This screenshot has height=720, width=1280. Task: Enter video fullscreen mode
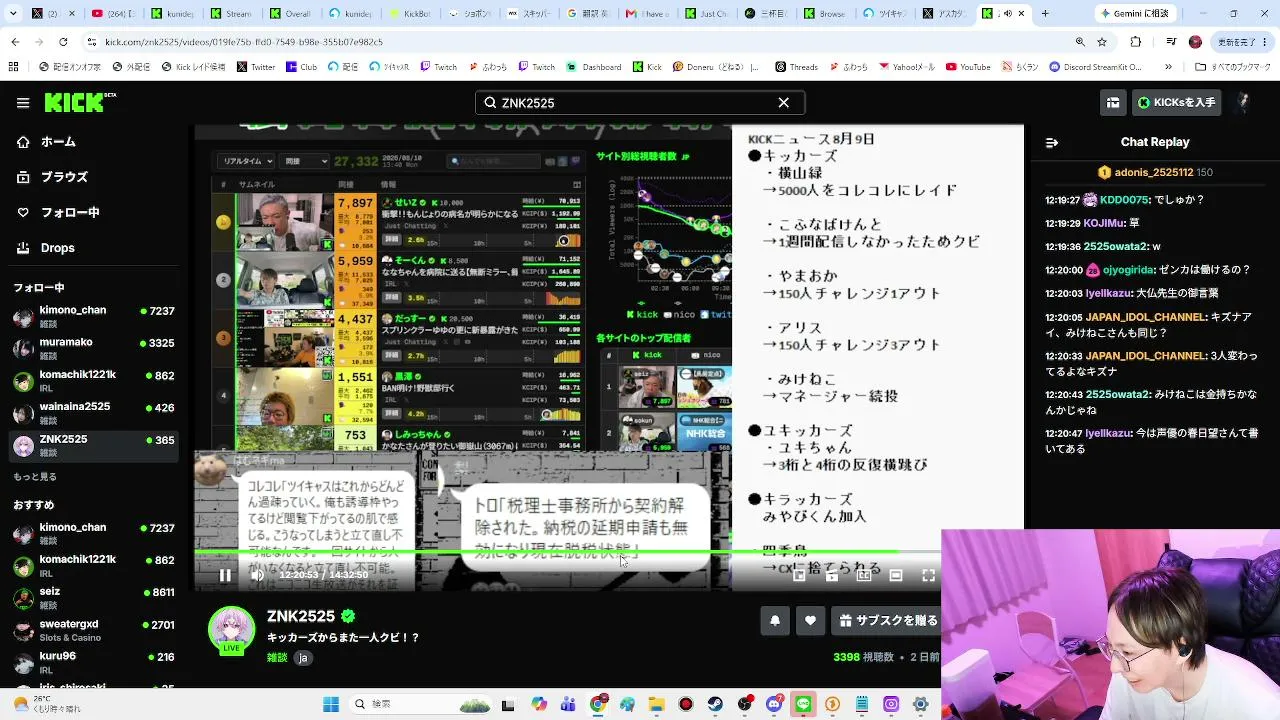coord(928,575)
